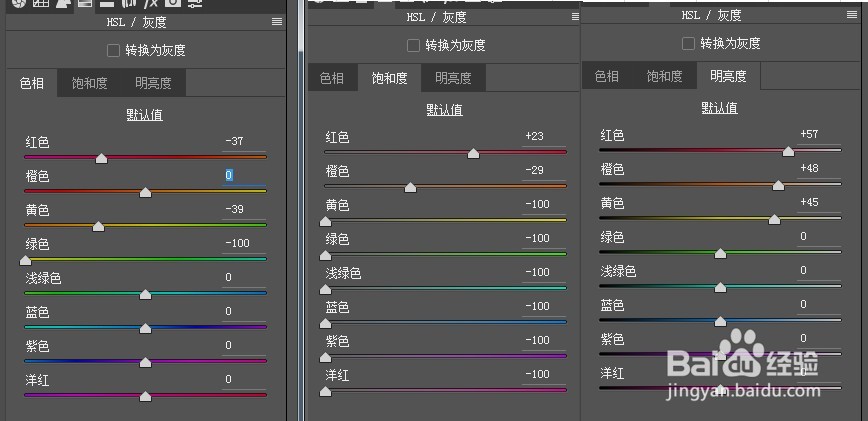The image size is (868, 421).
Task: Open the Presets sliders icon in left panel
Action: point(194,3)
